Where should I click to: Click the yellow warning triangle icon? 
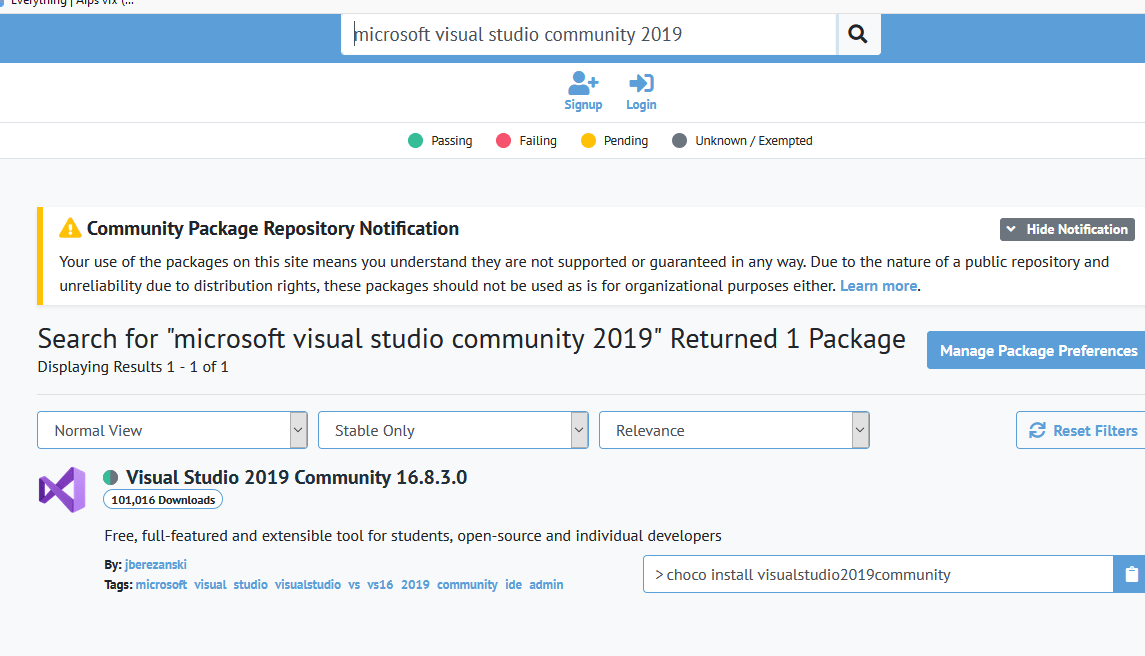pos(70,228)
